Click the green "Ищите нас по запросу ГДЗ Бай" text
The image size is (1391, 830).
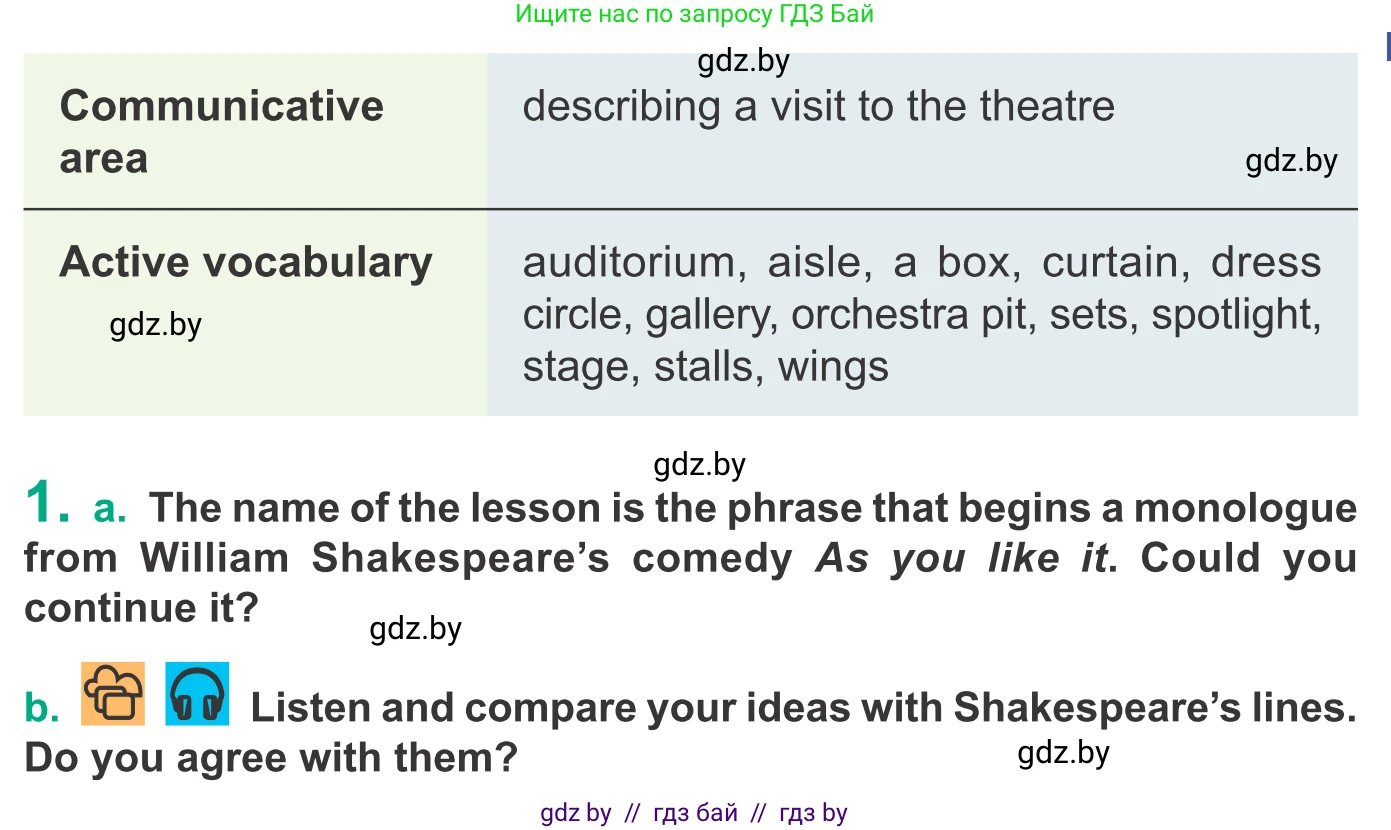(x=694, y=14)
